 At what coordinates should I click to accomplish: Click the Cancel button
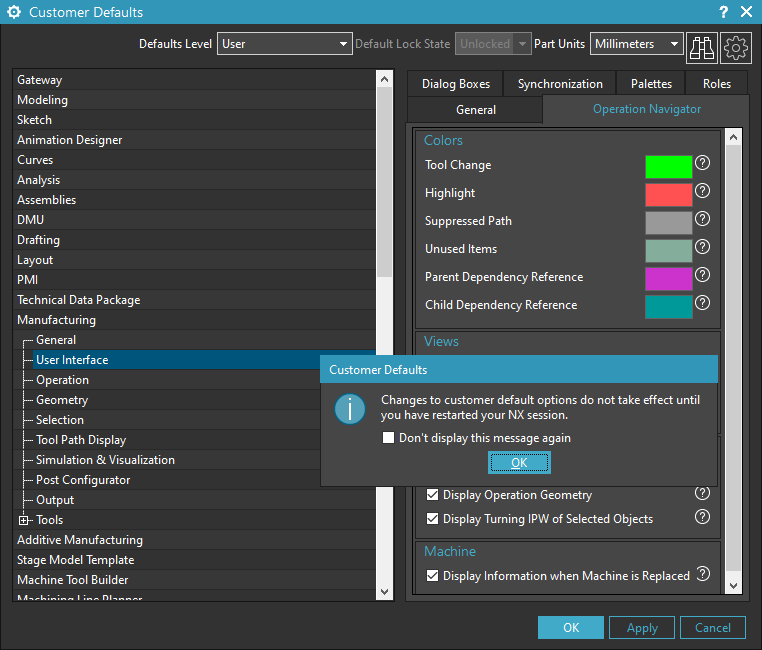(713, 628)
